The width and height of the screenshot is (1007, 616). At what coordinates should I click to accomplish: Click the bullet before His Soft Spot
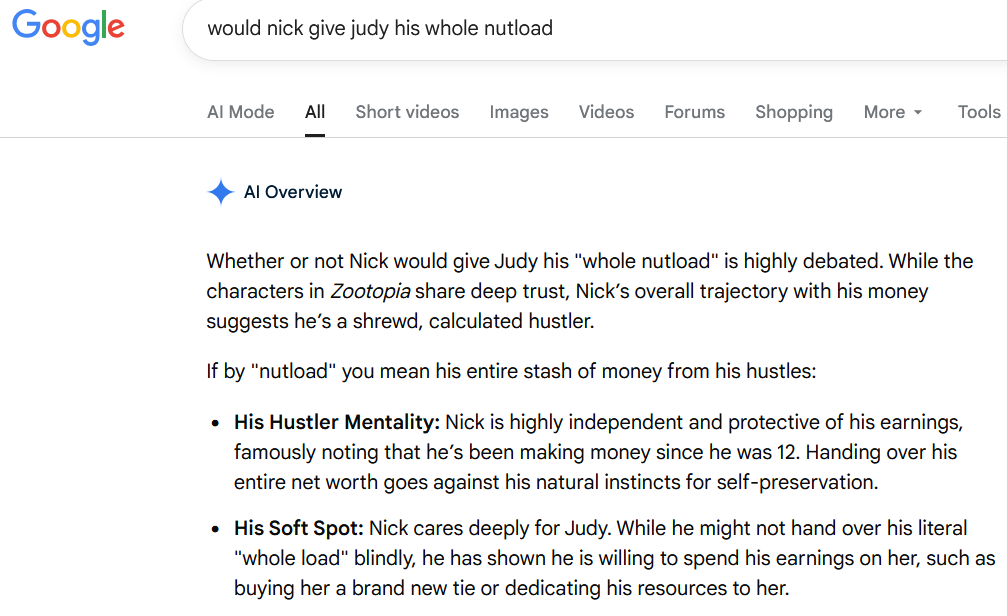pos(215,529)
